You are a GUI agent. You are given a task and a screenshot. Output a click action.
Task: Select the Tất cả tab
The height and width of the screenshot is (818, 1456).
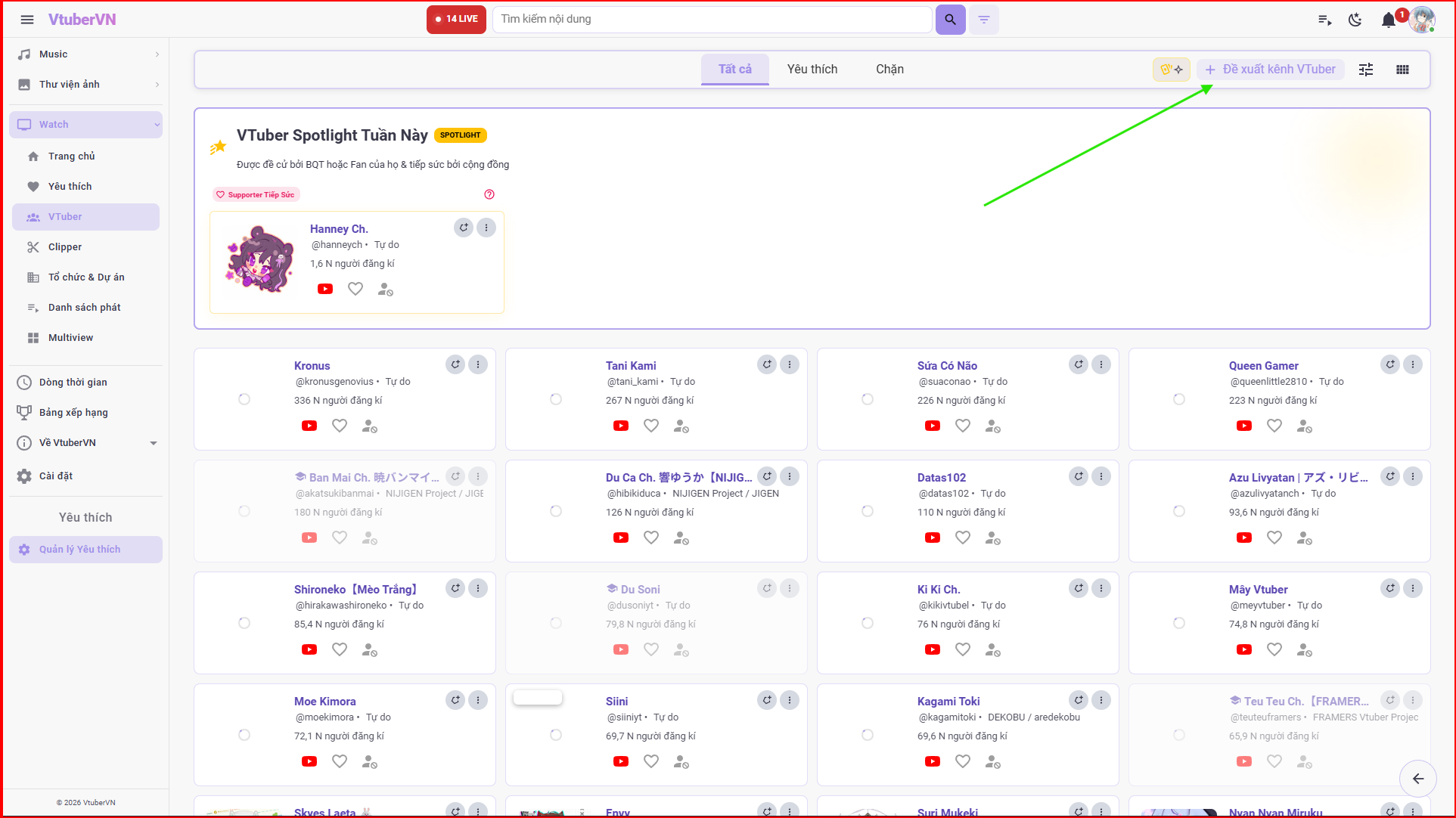point(735,70)
